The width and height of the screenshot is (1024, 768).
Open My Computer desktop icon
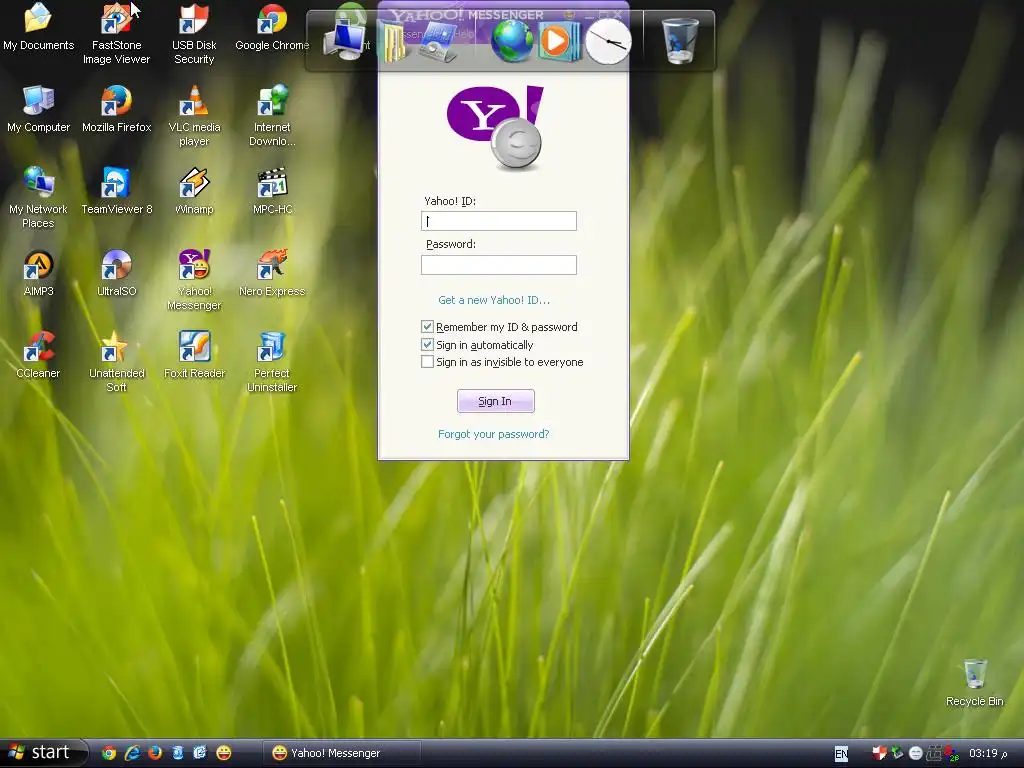coord(38,109)
